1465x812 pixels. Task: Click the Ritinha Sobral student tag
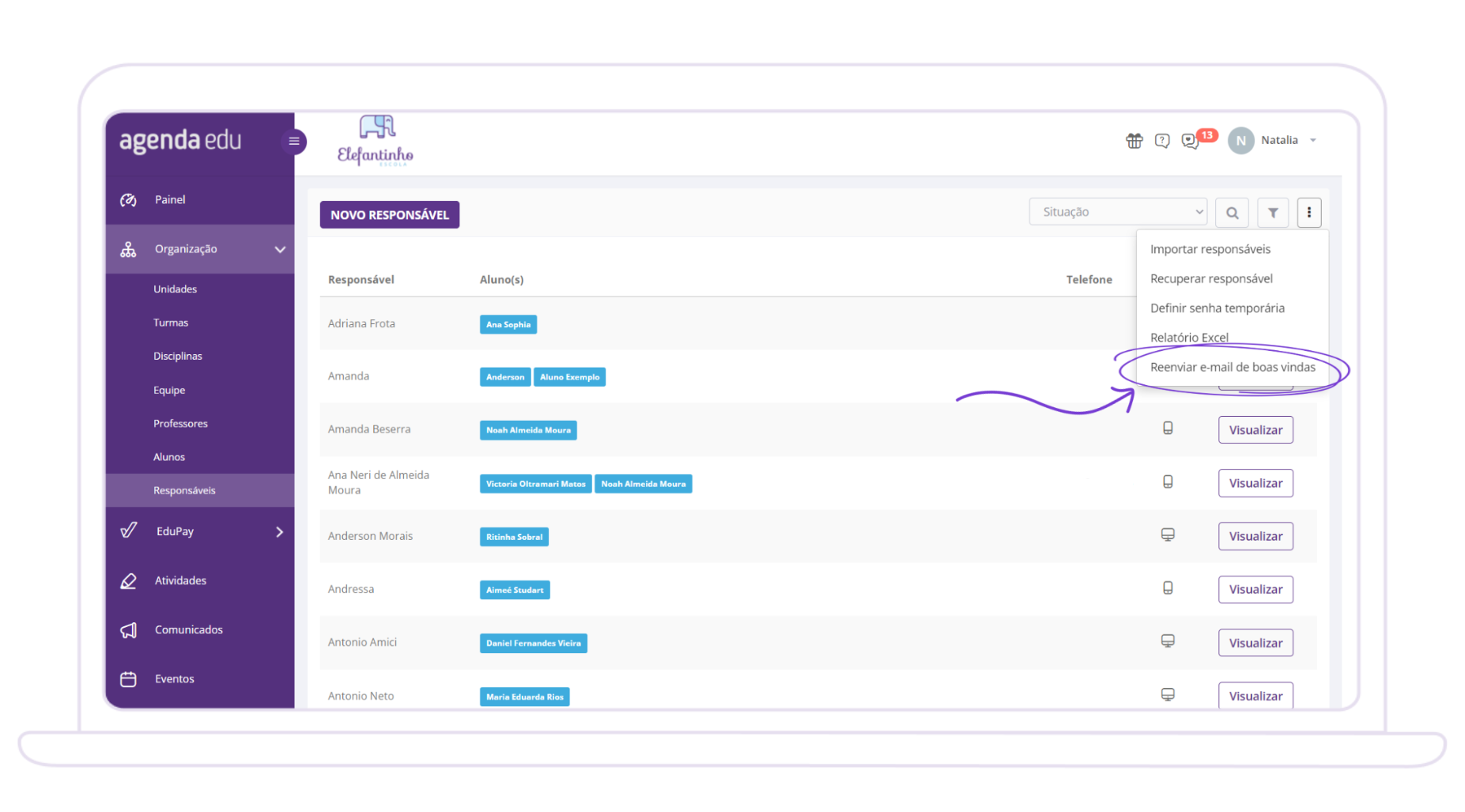(x=514, y=537)
